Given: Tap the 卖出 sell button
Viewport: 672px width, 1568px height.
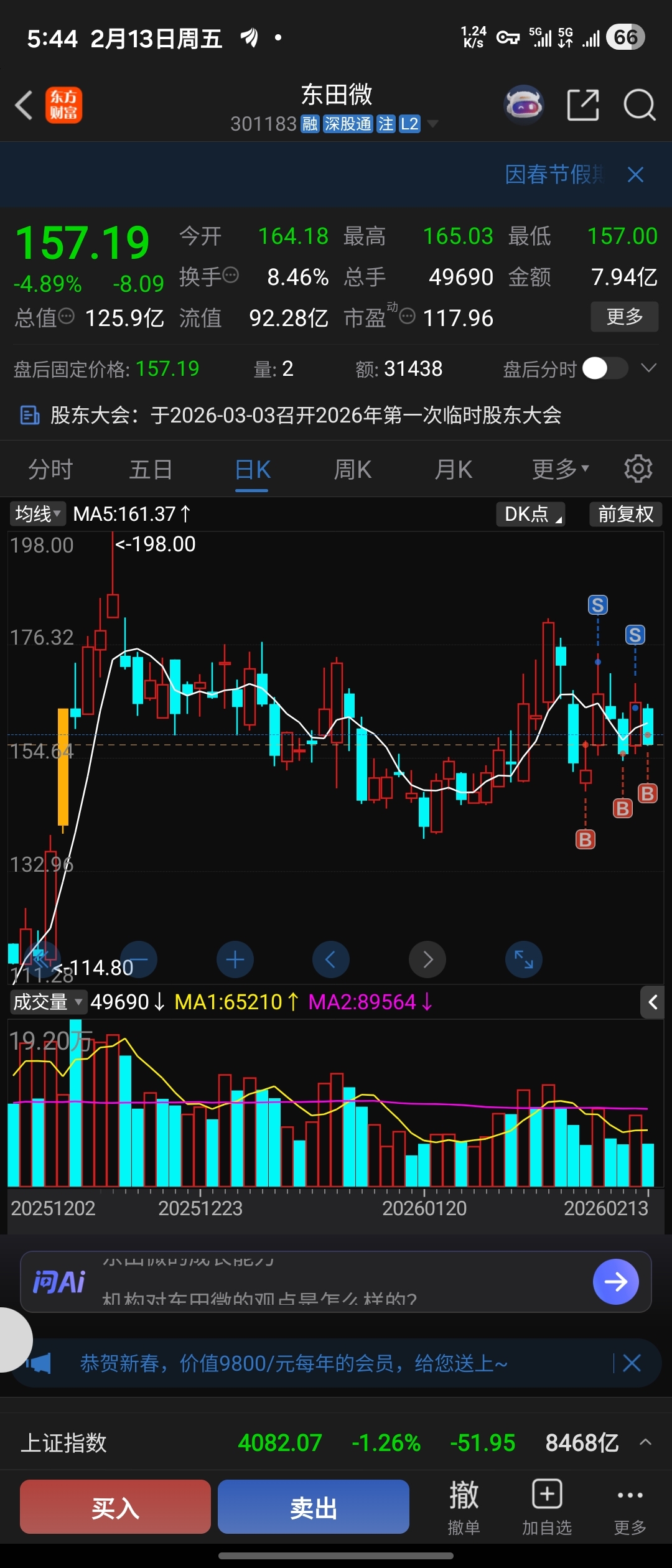Looking at the screenshot, I should pyautogui.click(x=314, y=1506).
